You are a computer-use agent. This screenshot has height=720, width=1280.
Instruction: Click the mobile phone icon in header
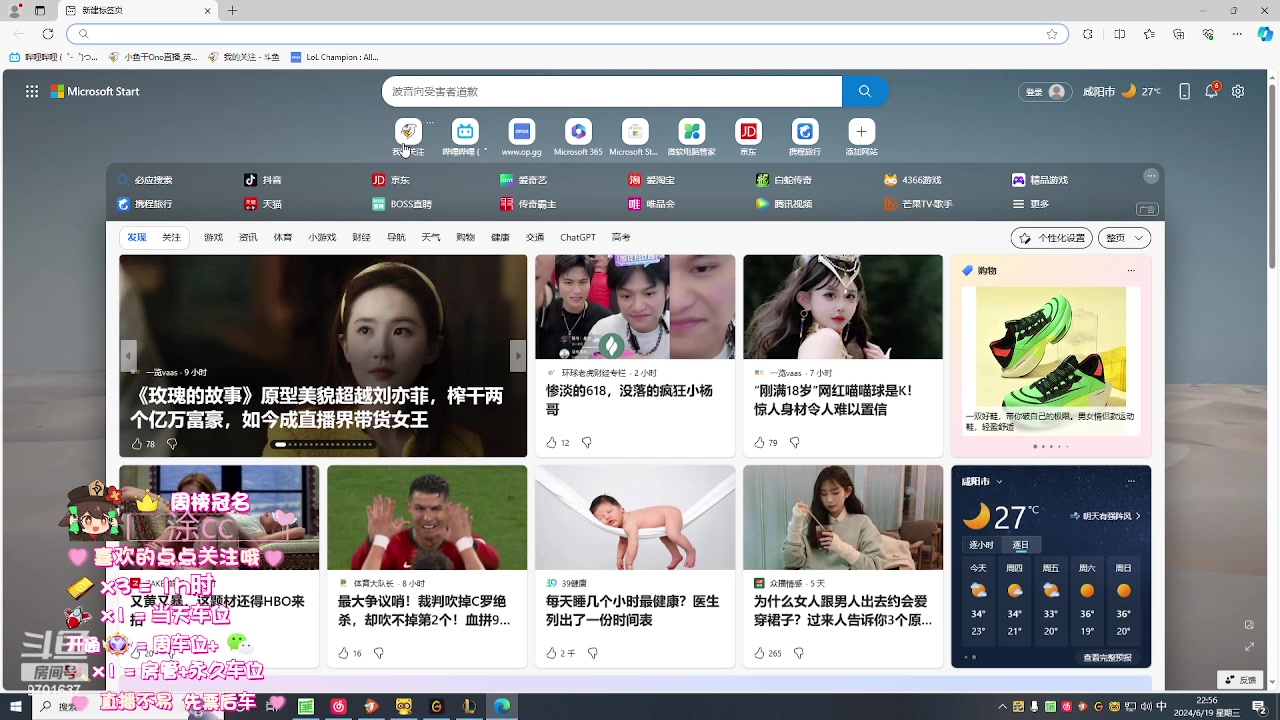point(1184,91)
